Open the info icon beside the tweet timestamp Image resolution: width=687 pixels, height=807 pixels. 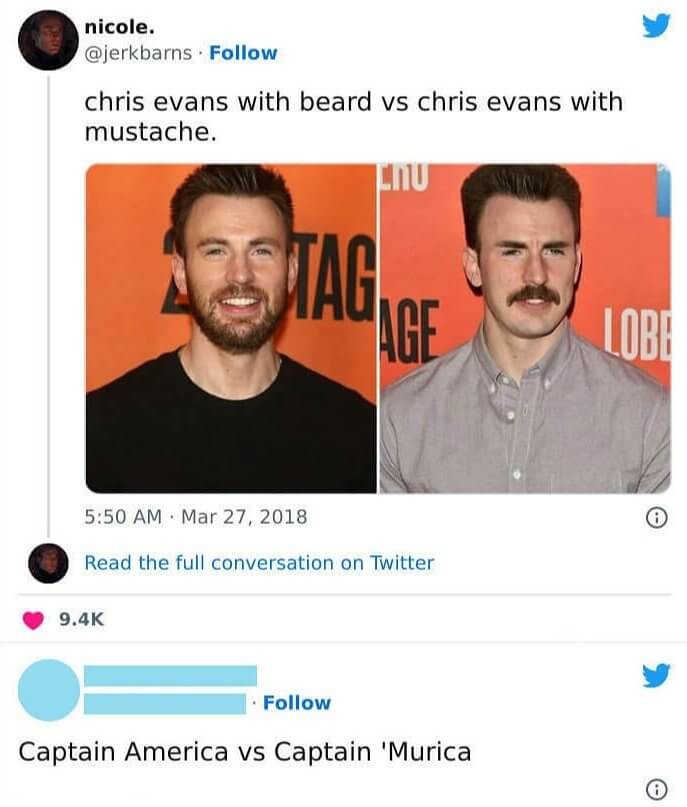[656, 518]
